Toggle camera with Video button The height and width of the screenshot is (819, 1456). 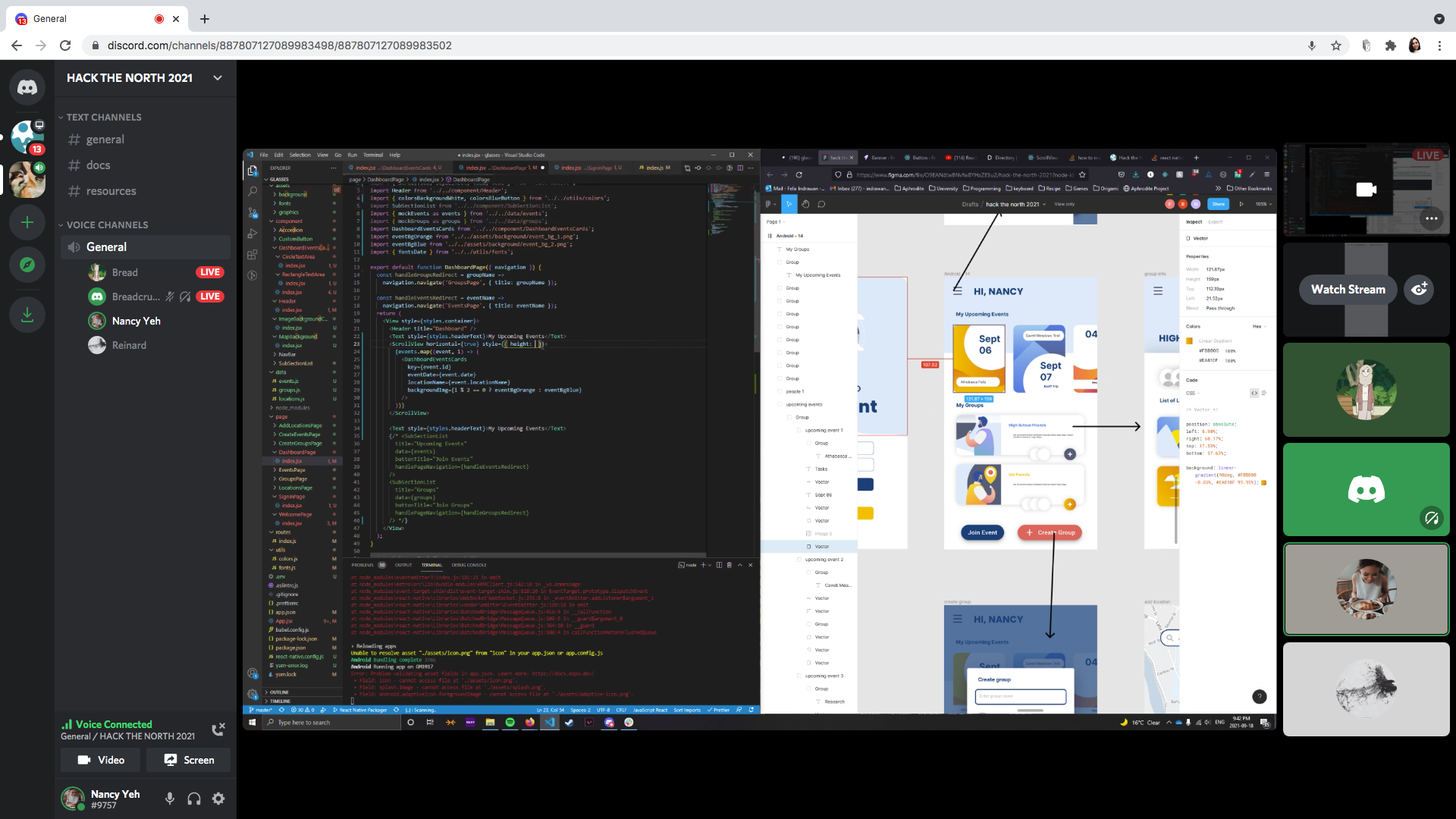102,760
